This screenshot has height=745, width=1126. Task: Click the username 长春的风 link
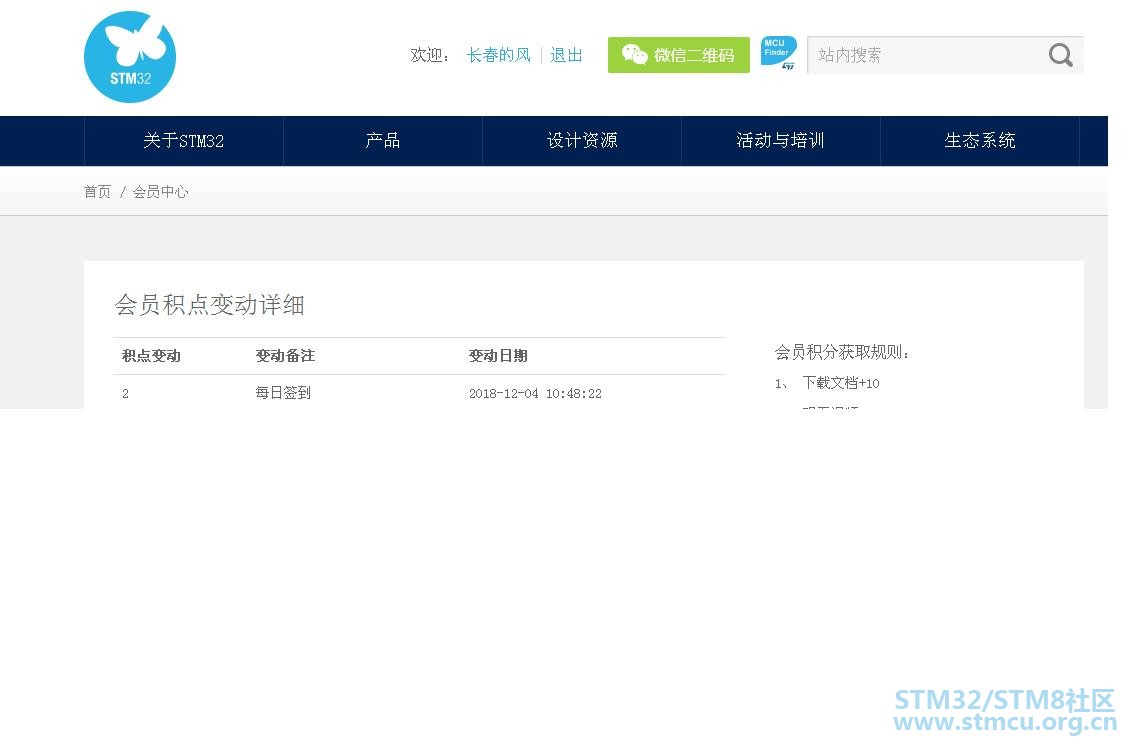coord(498,55)
